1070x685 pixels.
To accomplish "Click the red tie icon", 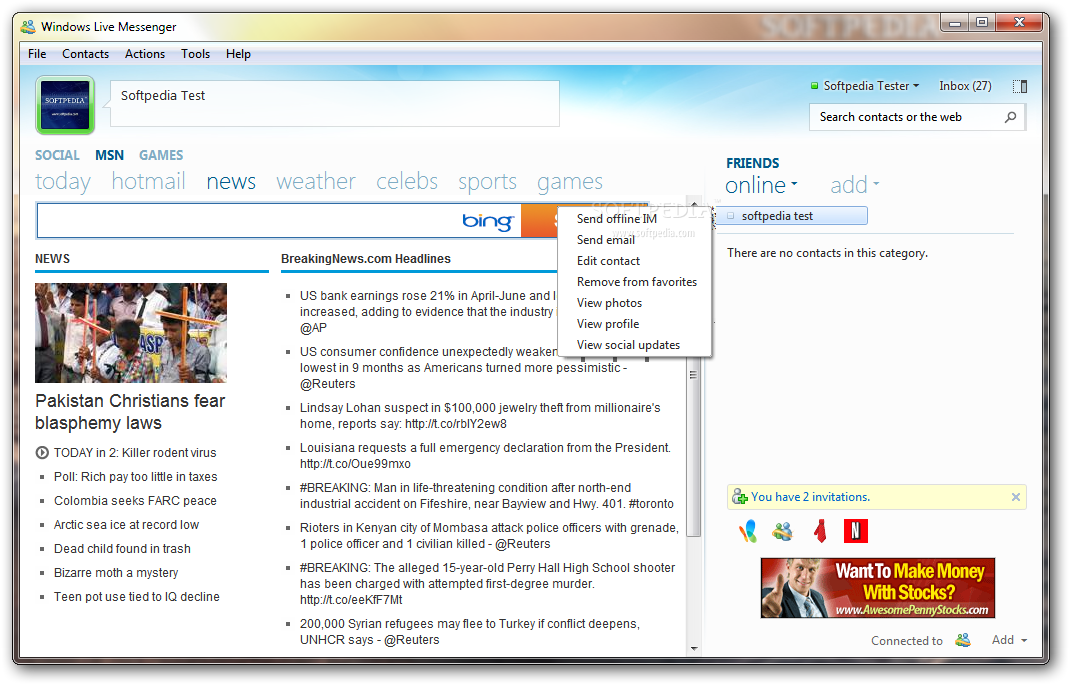I will pyautogui.click(x=820, y=531).
